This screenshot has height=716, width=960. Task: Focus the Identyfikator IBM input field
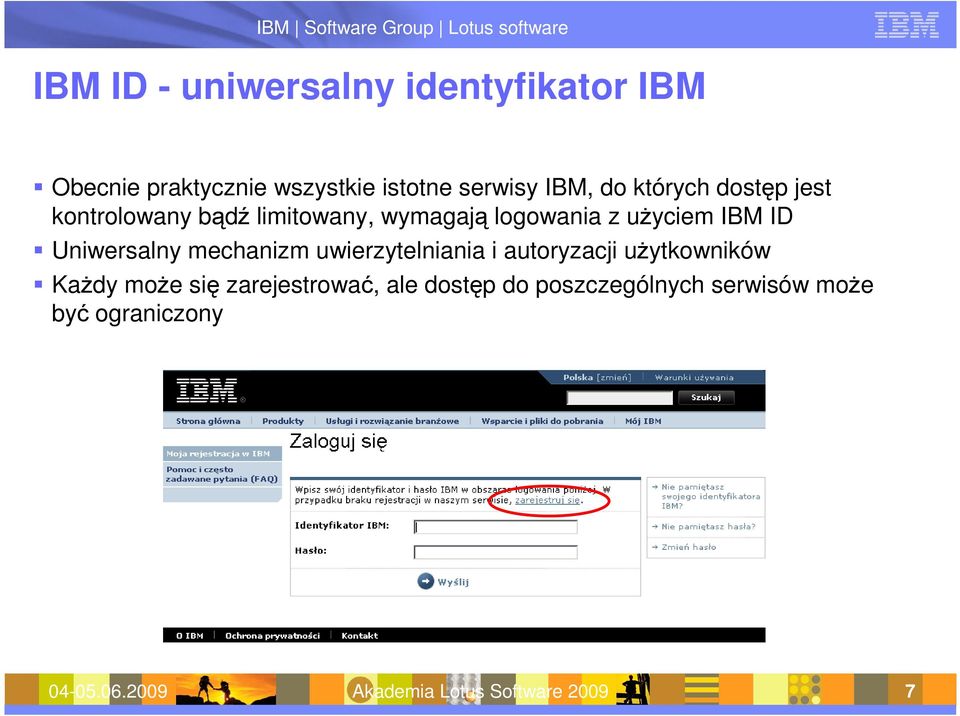pyautogui.click(x=495, y=527)
